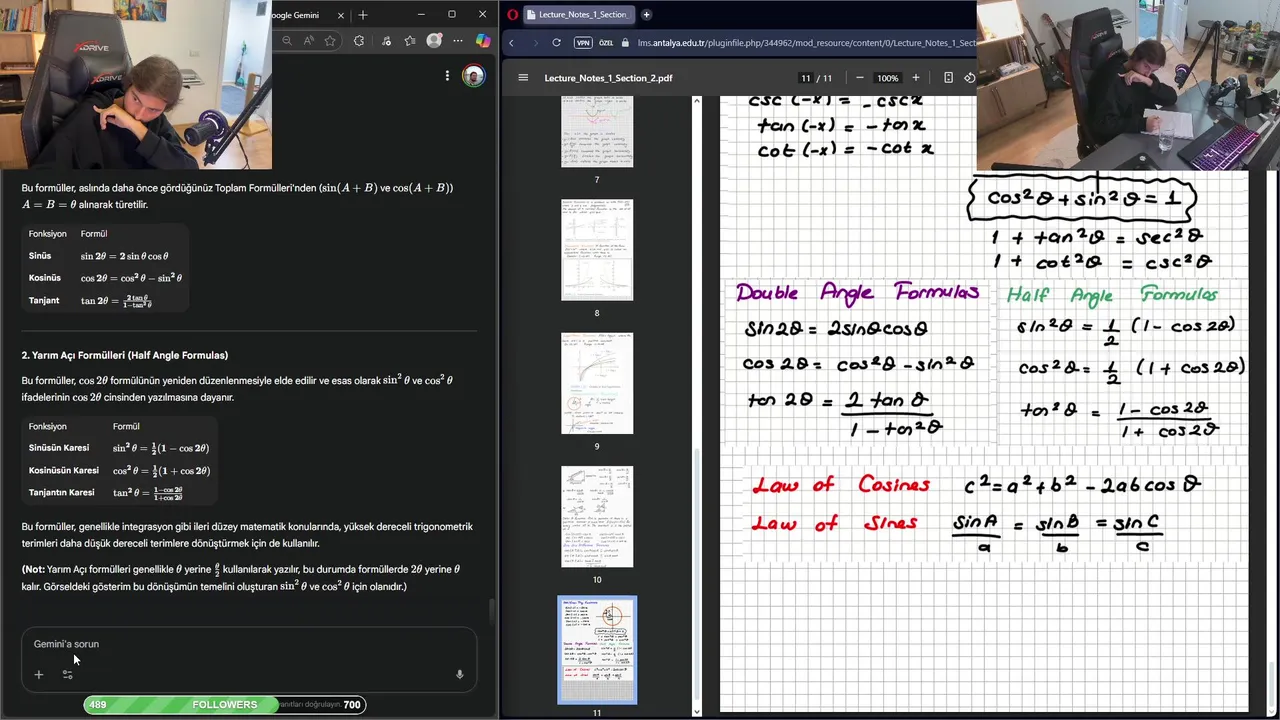Open Edge favorites list icon
The height and width of the screenshot is (720, 1280).
[x=410, y=41]
